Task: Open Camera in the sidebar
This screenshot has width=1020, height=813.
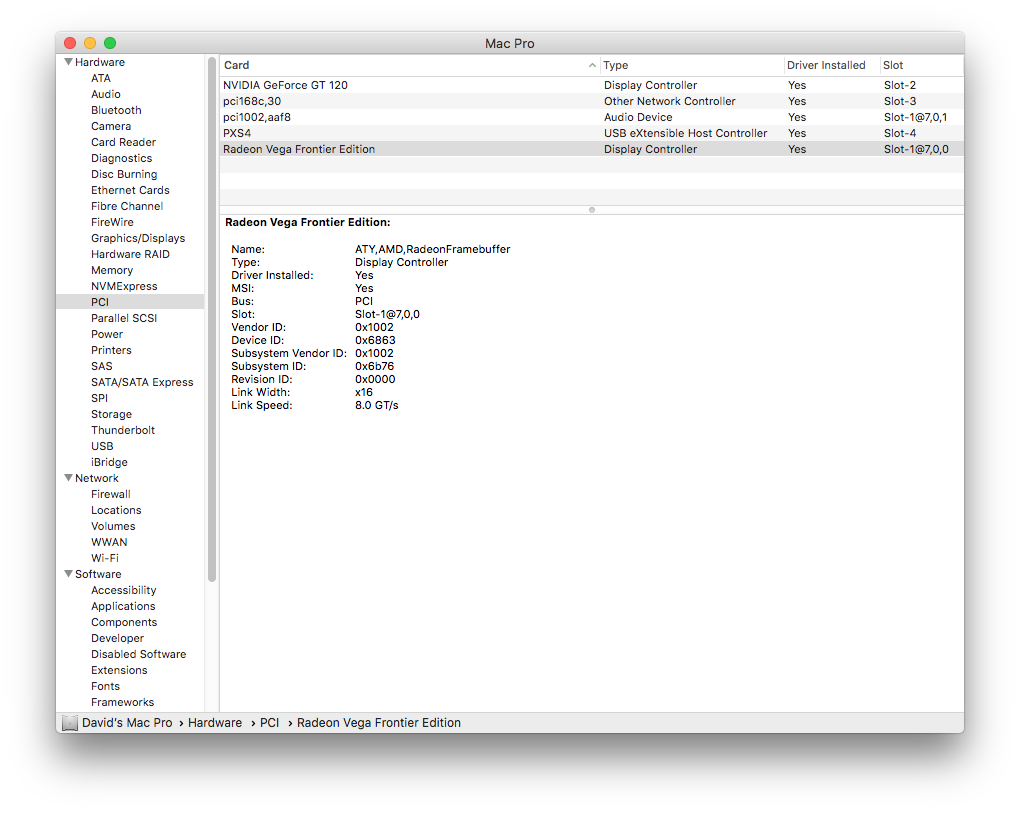Action: pos(111,126)
